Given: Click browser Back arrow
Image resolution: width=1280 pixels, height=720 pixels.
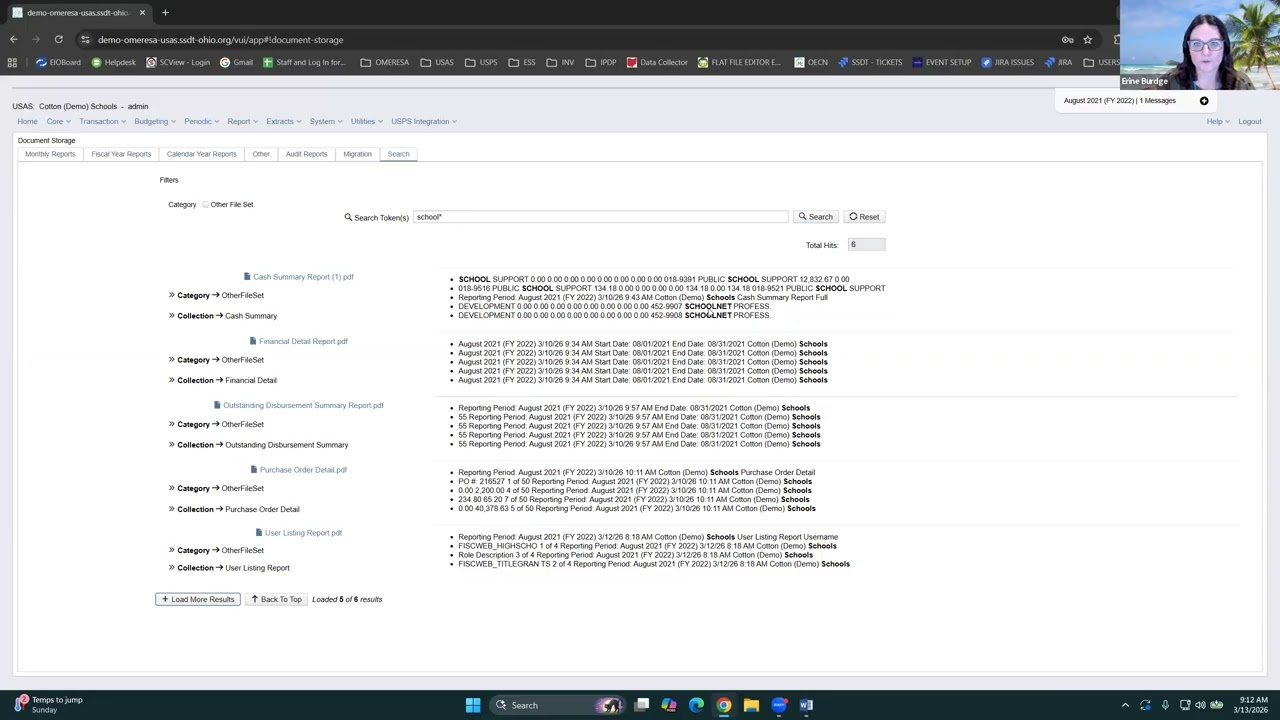Looking at the screenshot, I should pyautogui.click(x=13, y=40).
